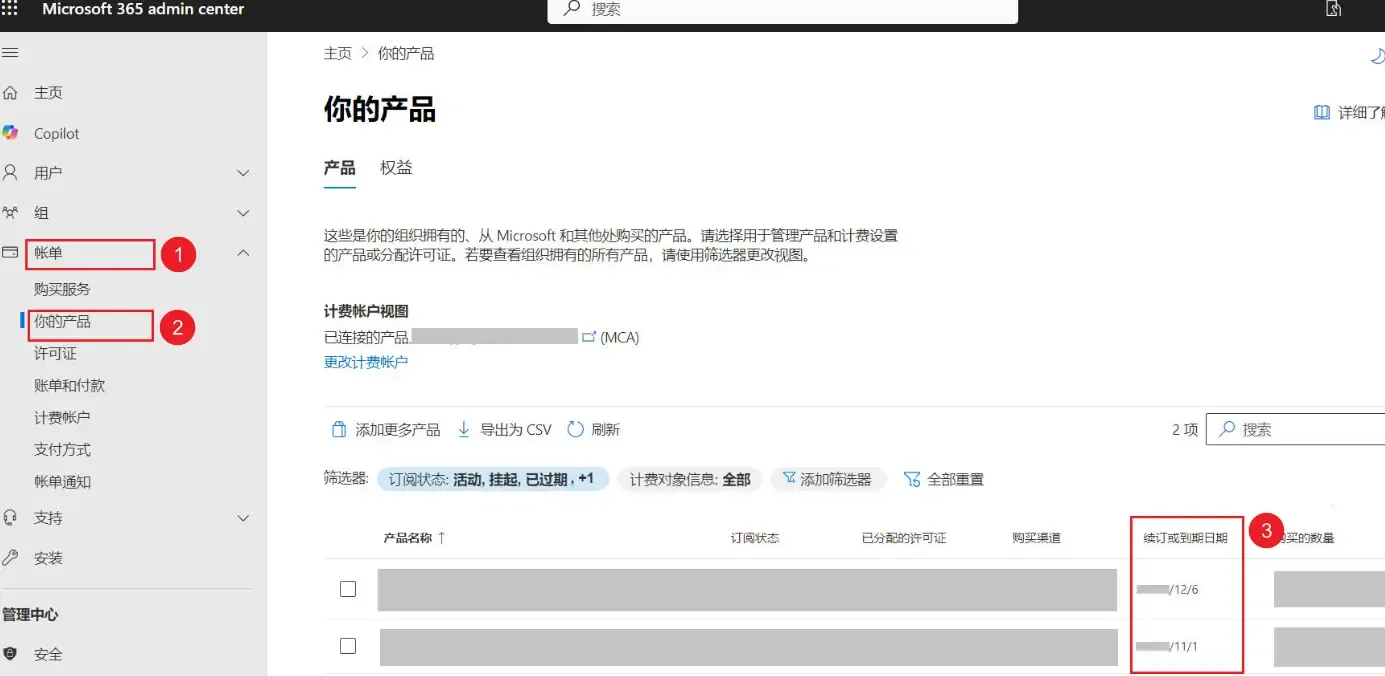Click the billing card icon beside 帐单
The height and width of the screenshot is (676, 1385).
[11, 253]
